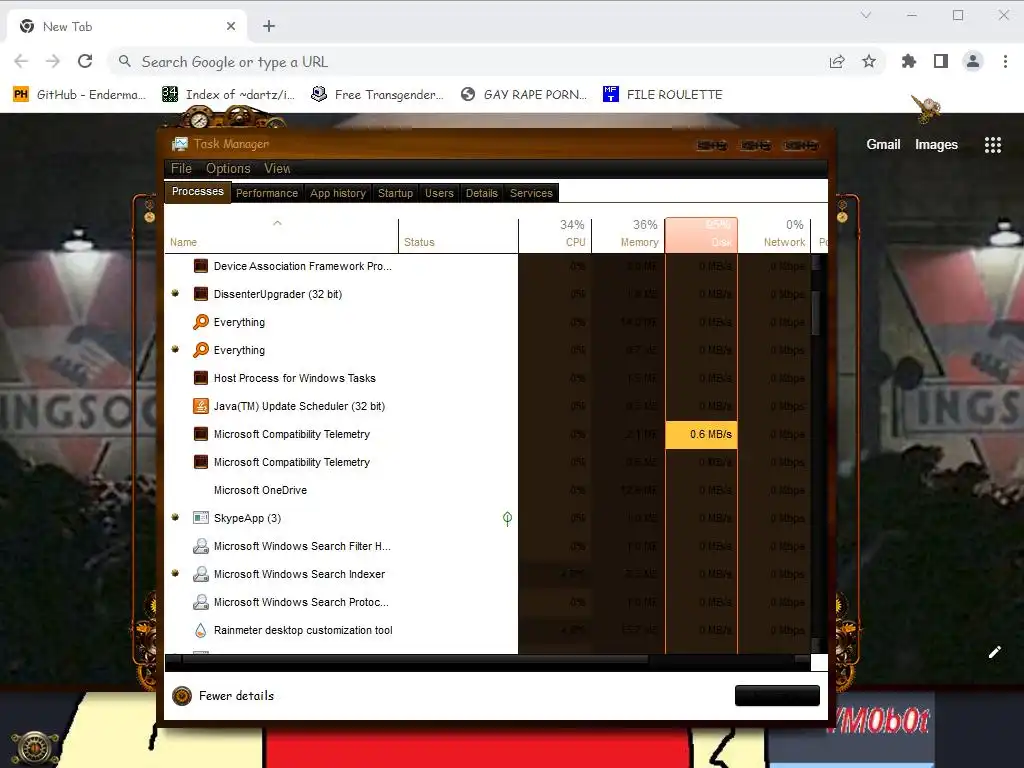Open the File menu in Task Manager
This screenshot has height=768, width=1024.
coord(181,168)
